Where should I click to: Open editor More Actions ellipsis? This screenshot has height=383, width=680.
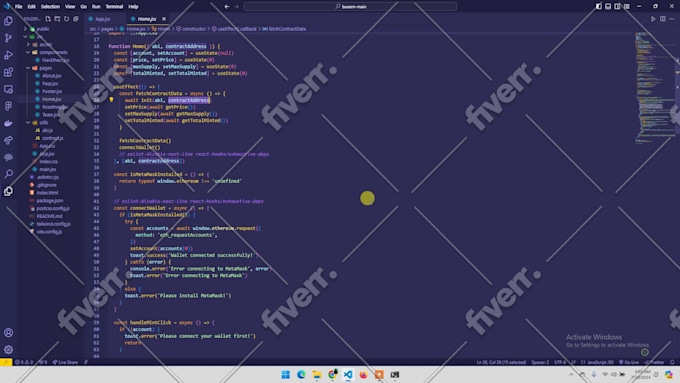672,19
